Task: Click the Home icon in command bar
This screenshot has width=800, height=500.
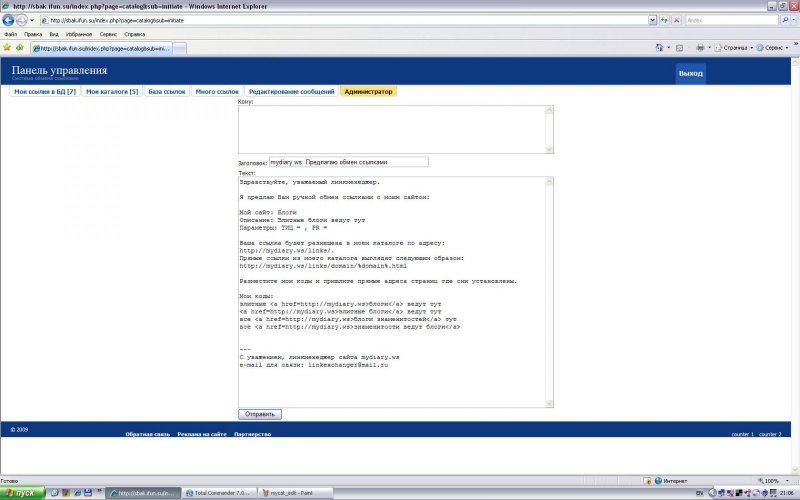Action: [x=661, y=47]
